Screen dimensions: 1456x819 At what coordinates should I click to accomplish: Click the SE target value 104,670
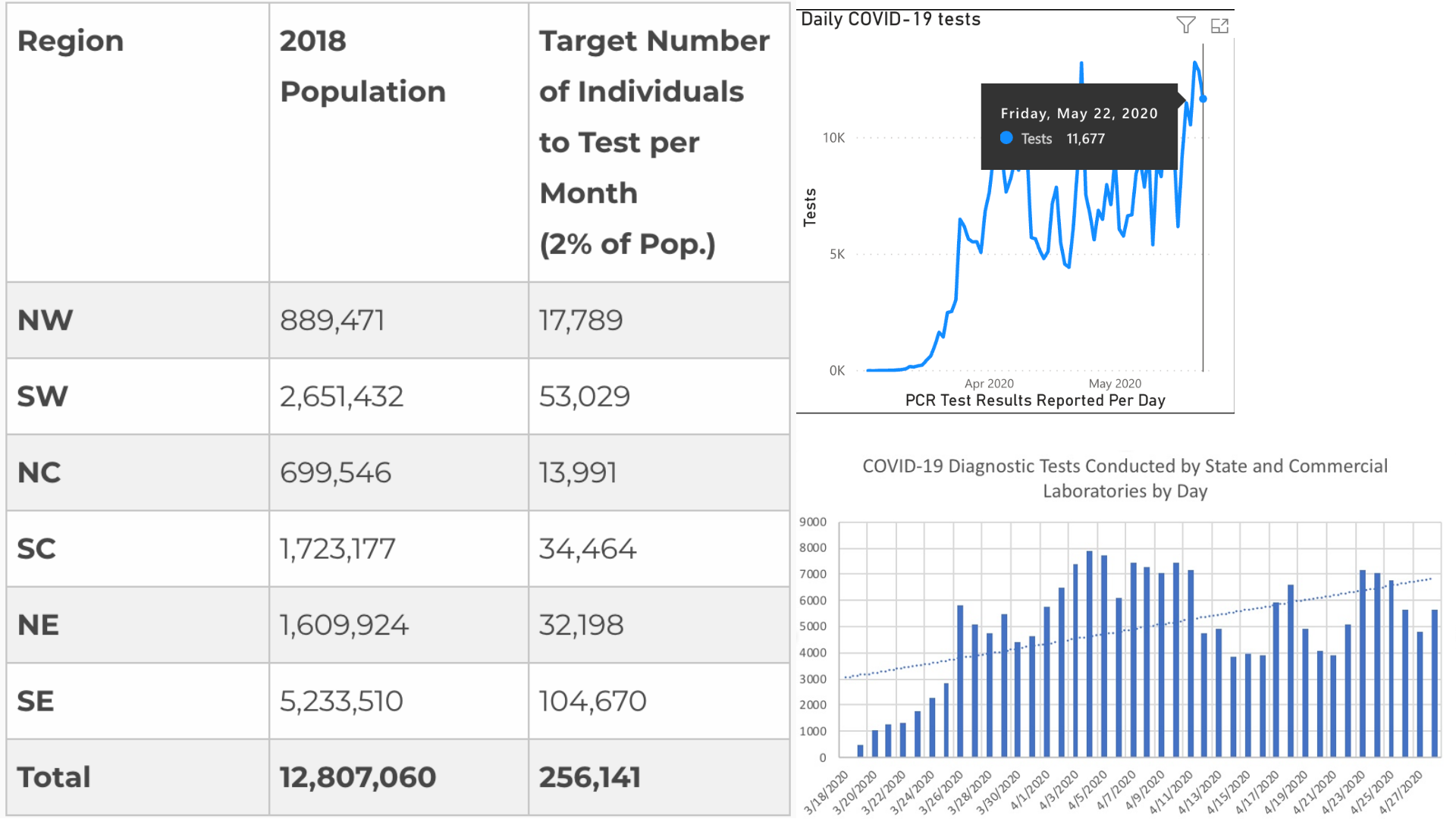tap(592, 701)
